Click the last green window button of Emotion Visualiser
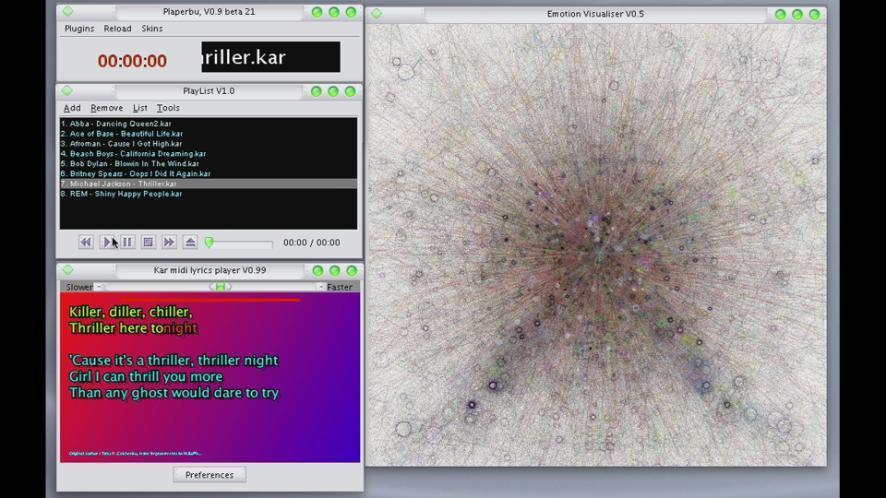Image resolution: width=886 pixels, height=498 pixels. pos(814,14)
